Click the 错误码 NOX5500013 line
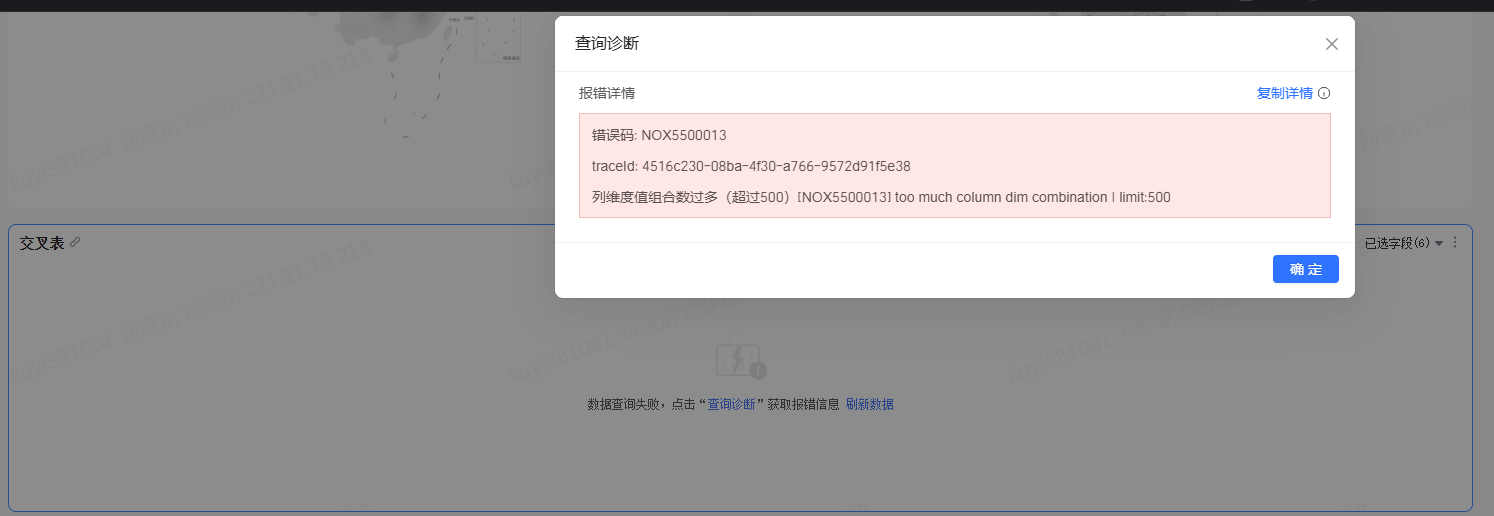The image size is (1494, 516). pos(659,135)
